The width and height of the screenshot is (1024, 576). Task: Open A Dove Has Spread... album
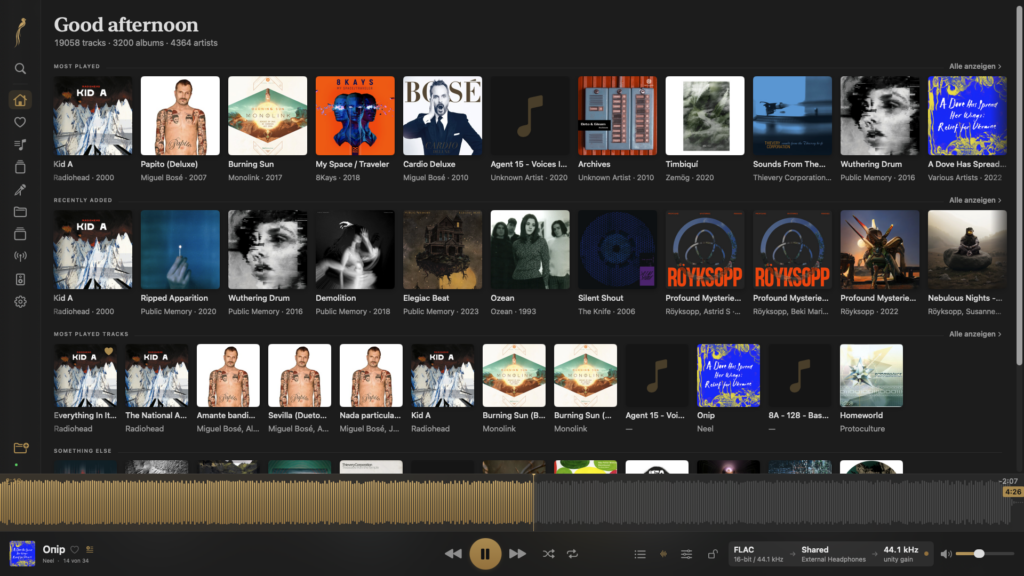(x=968, y=116)
